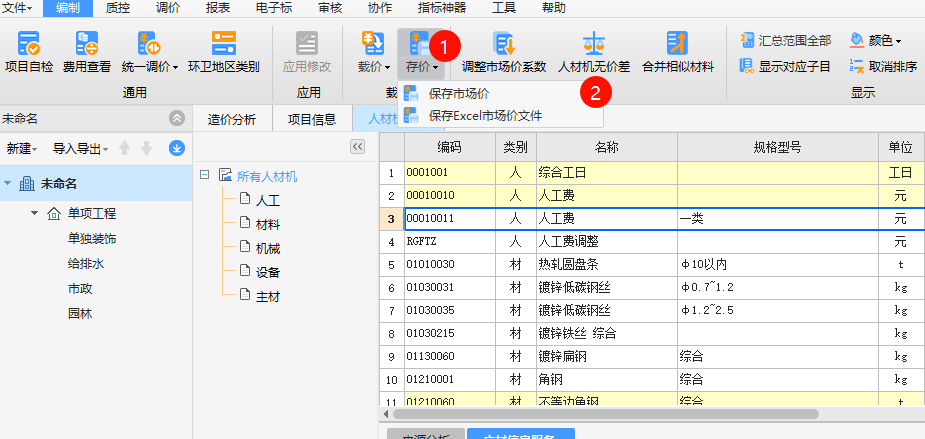This screenshot has width=925, height=439.
Task: Click the 统一调价 icon
Action: click(149, 44)
